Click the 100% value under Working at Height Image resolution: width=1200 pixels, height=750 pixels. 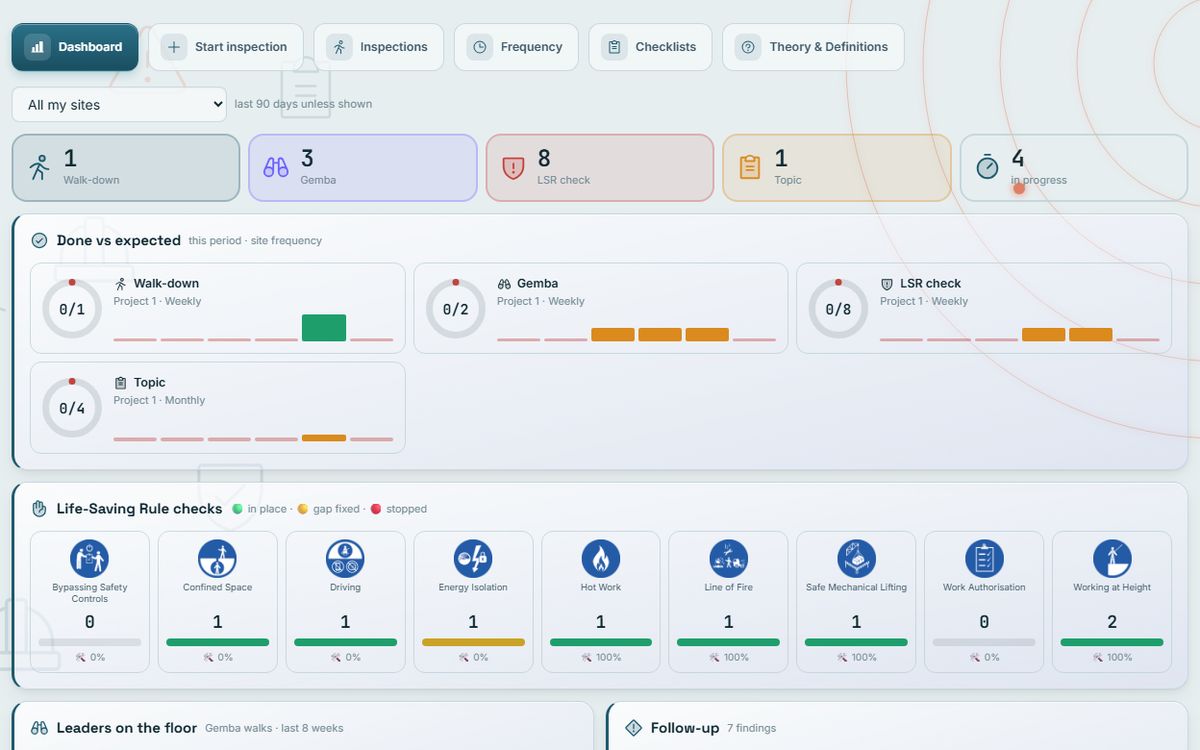pos(1120,658)
